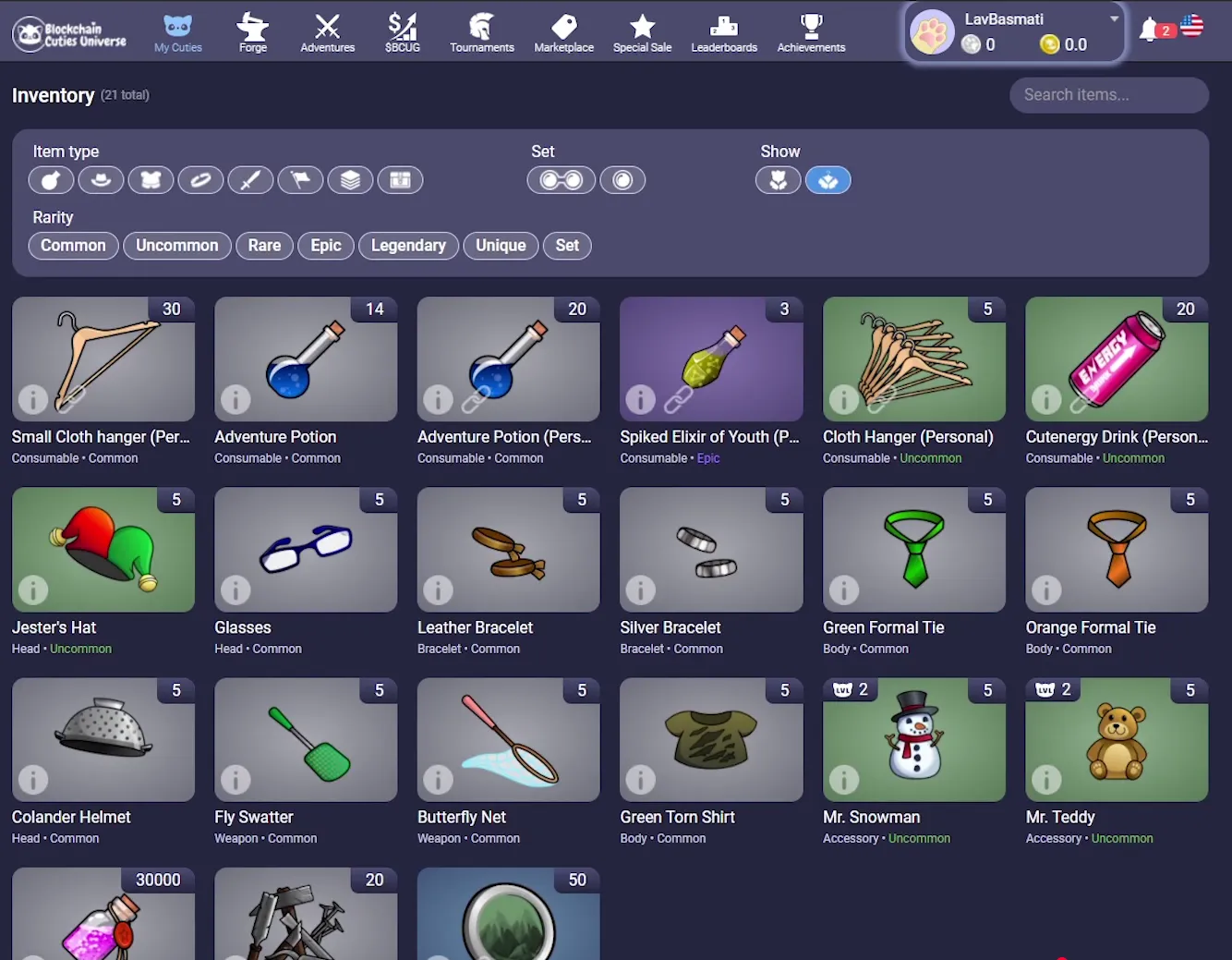Click info icon on Cloth Hanger (Personal)
1232x960 pixels.
pos(844,400)
